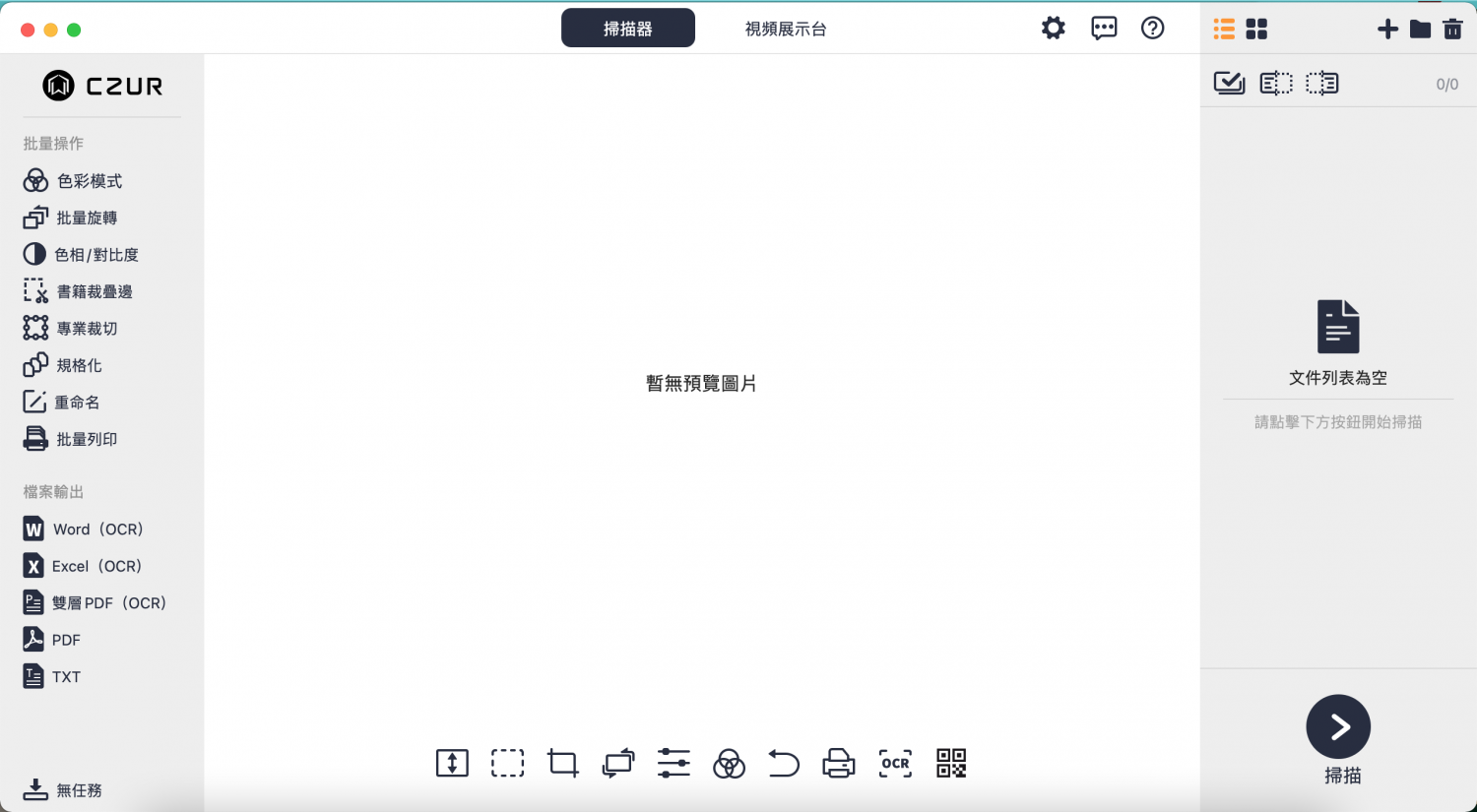Select the crop icon in the bottom toolbar
1477x812 pixels.
coord(562,763)
